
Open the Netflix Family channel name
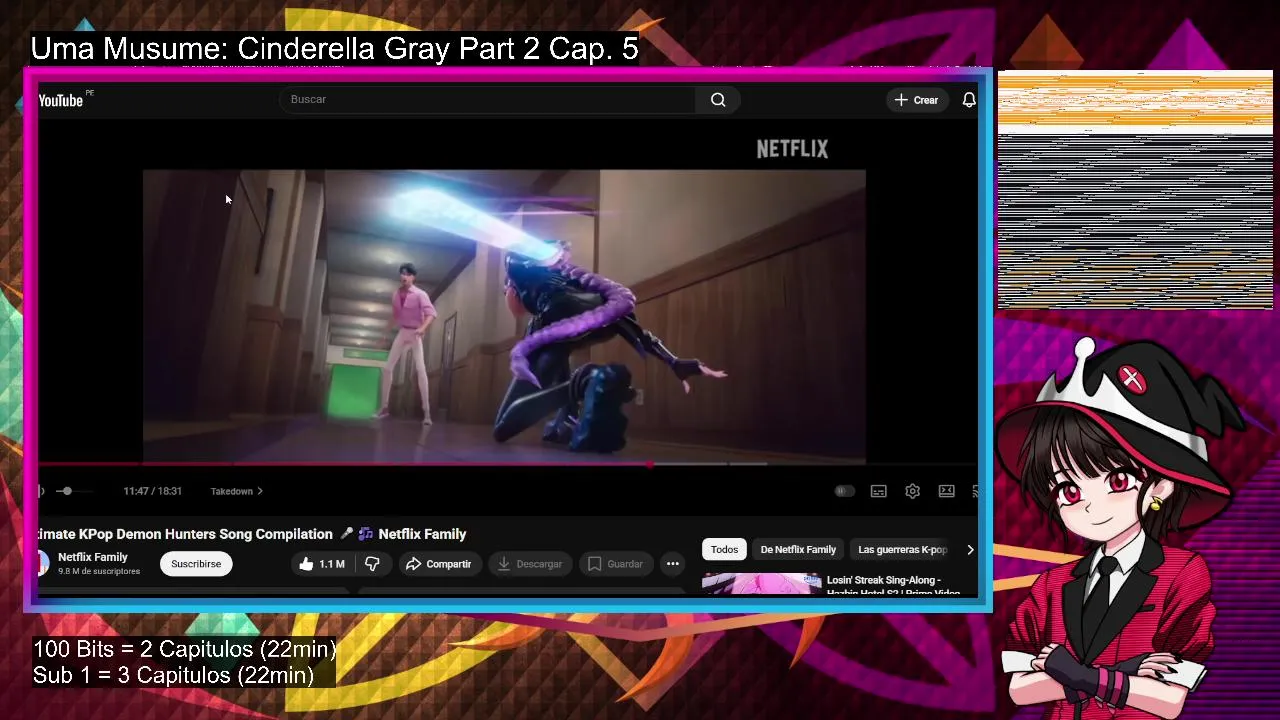click(x=93, y=557)
